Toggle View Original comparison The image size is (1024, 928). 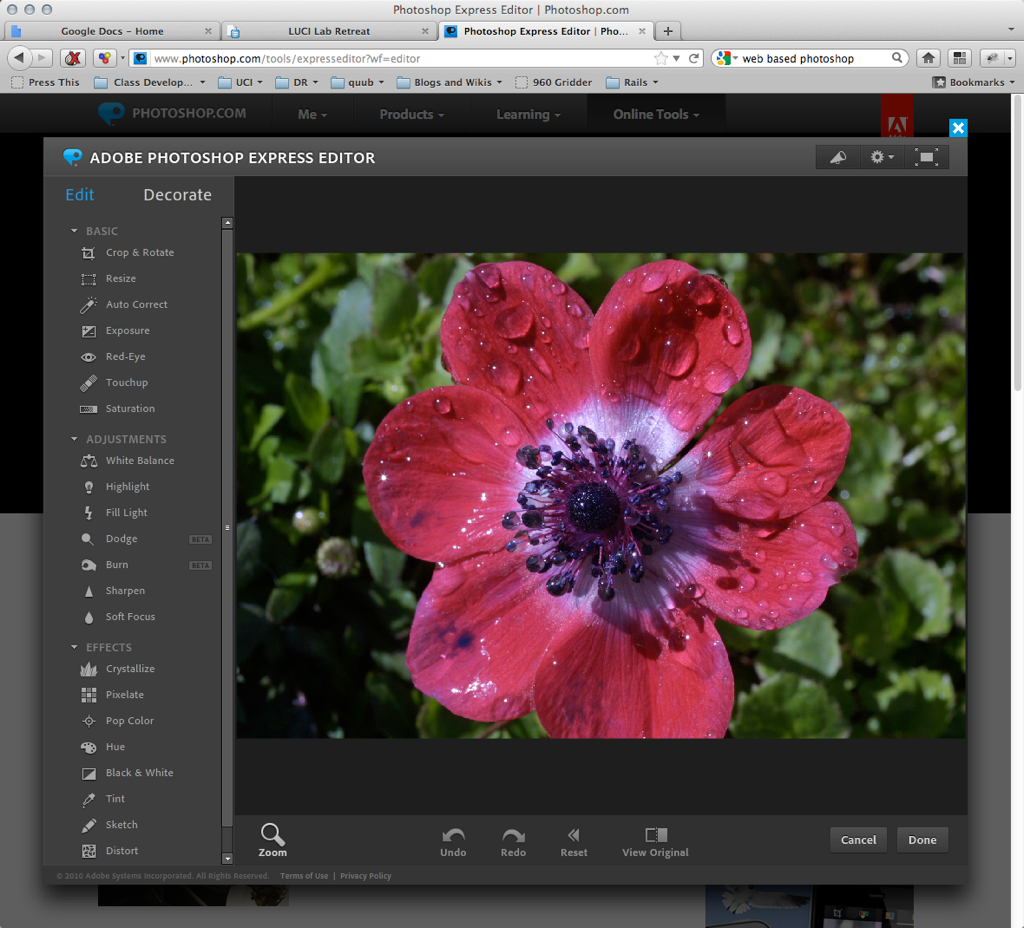point(655,840)
